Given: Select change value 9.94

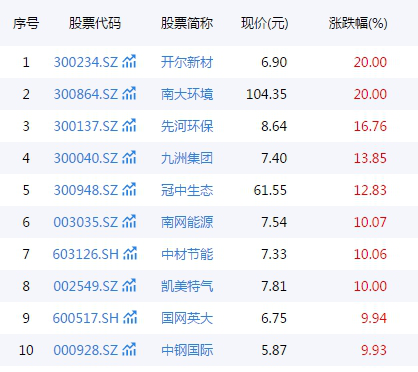Looking at the screenshot, I should (x=374, y=318).
